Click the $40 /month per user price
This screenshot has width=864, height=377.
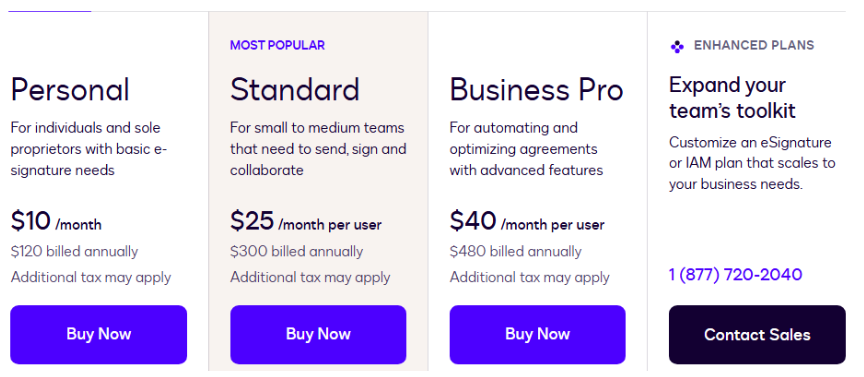(x=527, y=222)
